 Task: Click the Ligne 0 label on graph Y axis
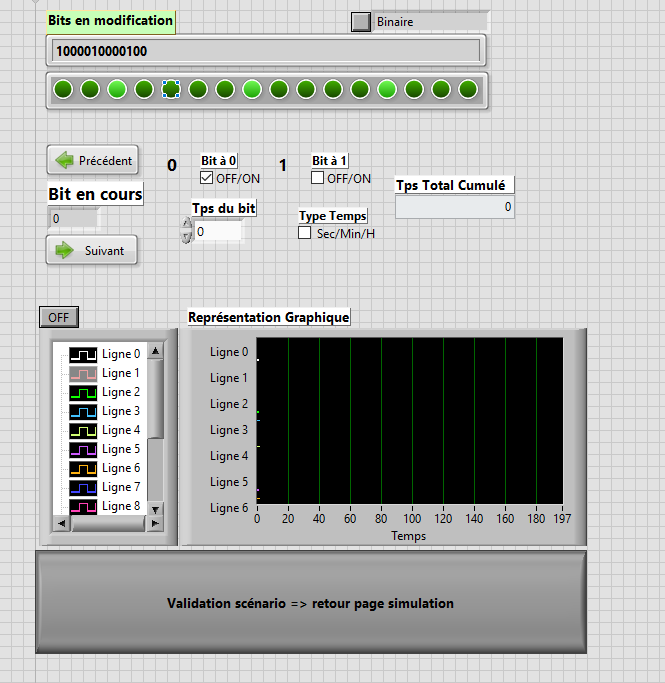pos(229,352)
